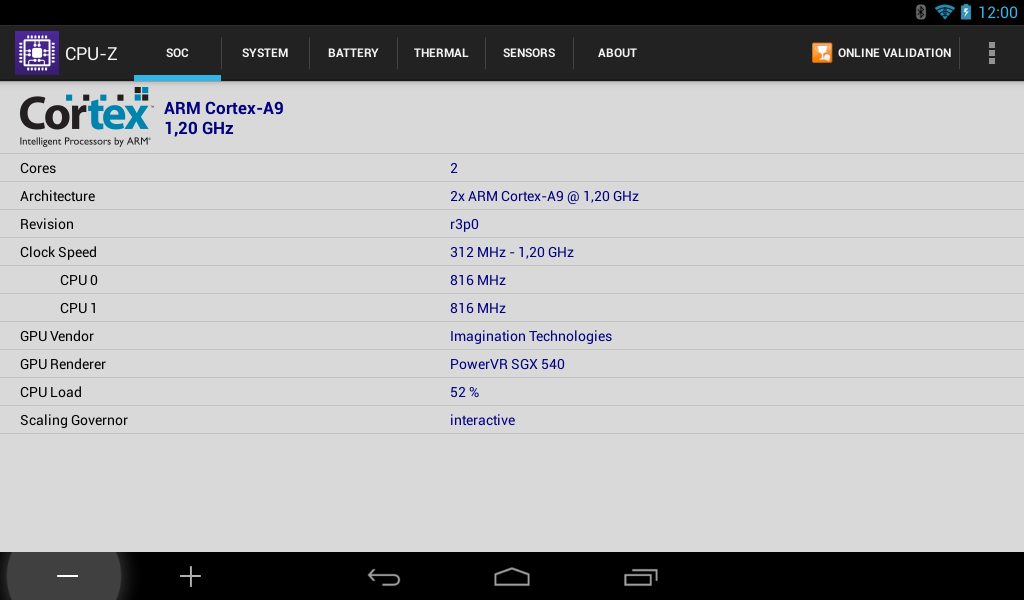Click the 1,20 GHz heading text
The width and height of the screenshot is (1024, 600).
[x=199, y=129]
